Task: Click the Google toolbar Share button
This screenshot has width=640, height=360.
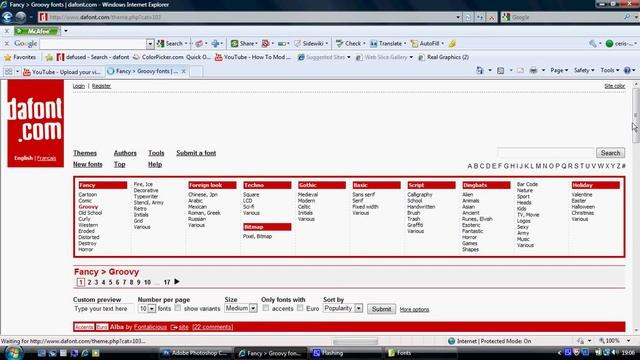Action: click(x=244, y=43)
